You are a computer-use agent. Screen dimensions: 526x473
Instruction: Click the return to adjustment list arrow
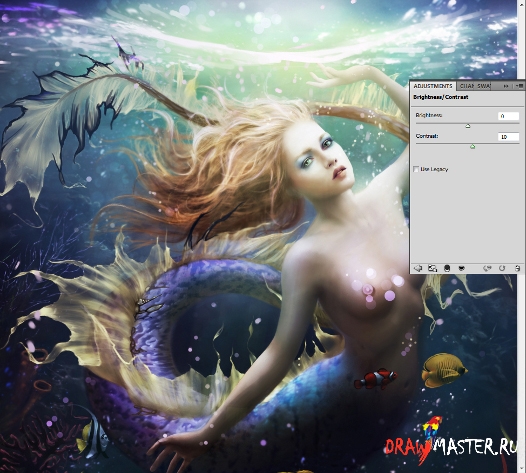pyautogui.click(x=418, y=268)
